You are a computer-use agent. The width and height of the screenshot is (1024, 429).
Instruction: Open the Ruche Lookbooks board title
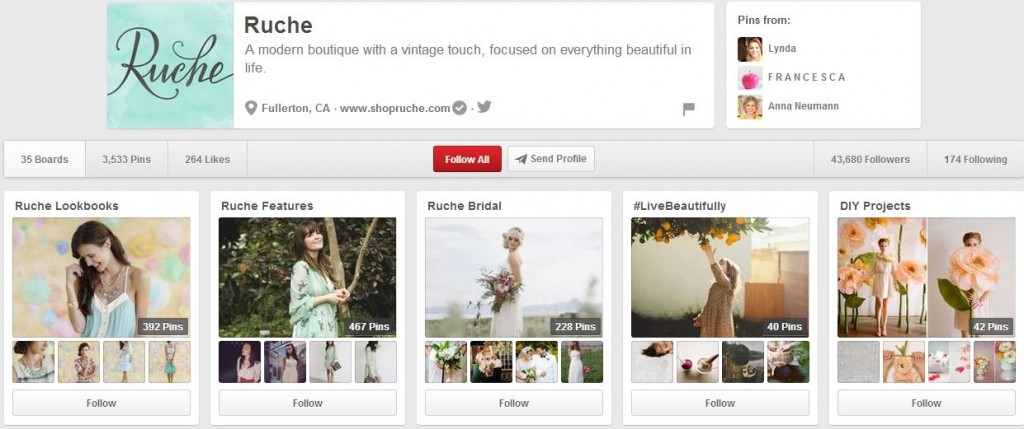[x=67, y=206]
